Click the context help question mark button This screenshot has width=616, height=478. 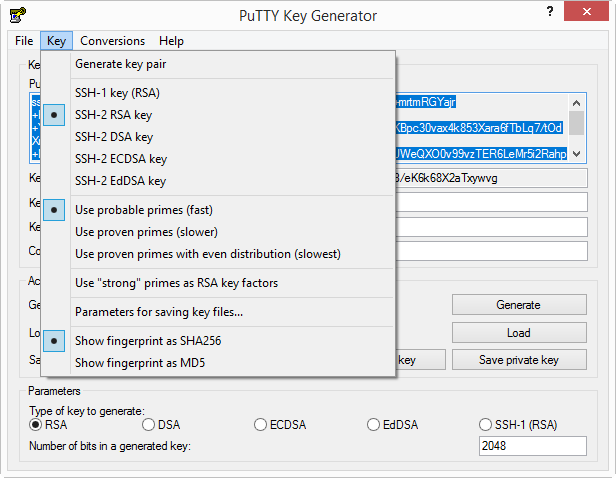coord(550,11)
